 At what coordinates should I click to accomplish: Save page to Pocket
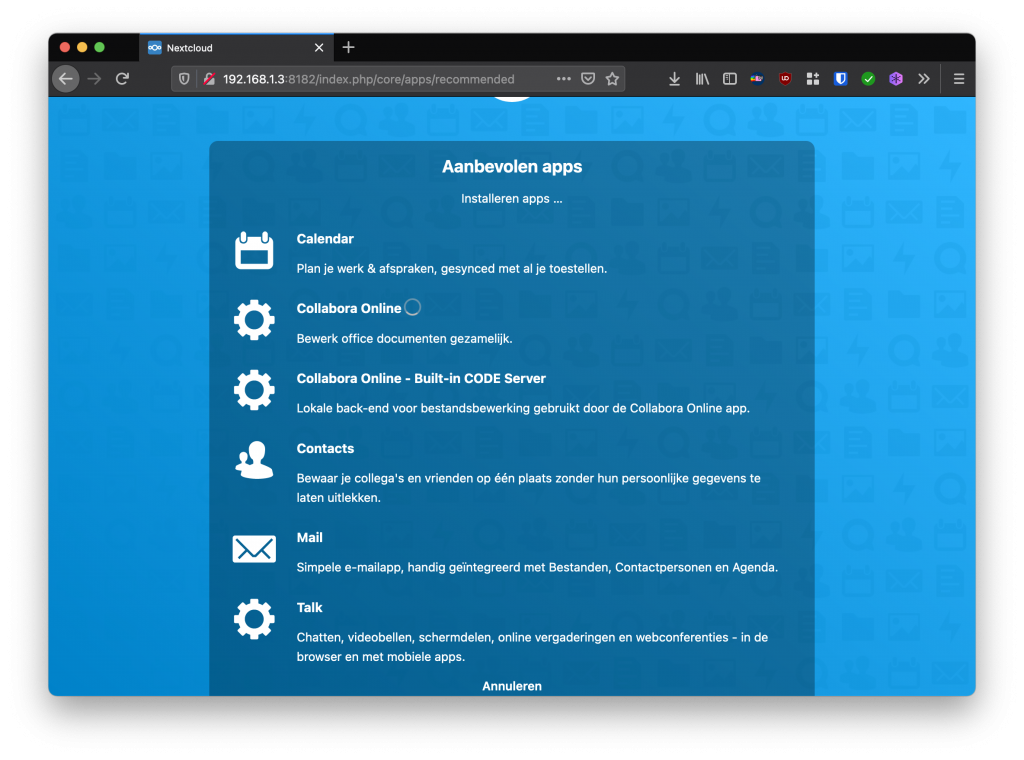tap(588, 79)
